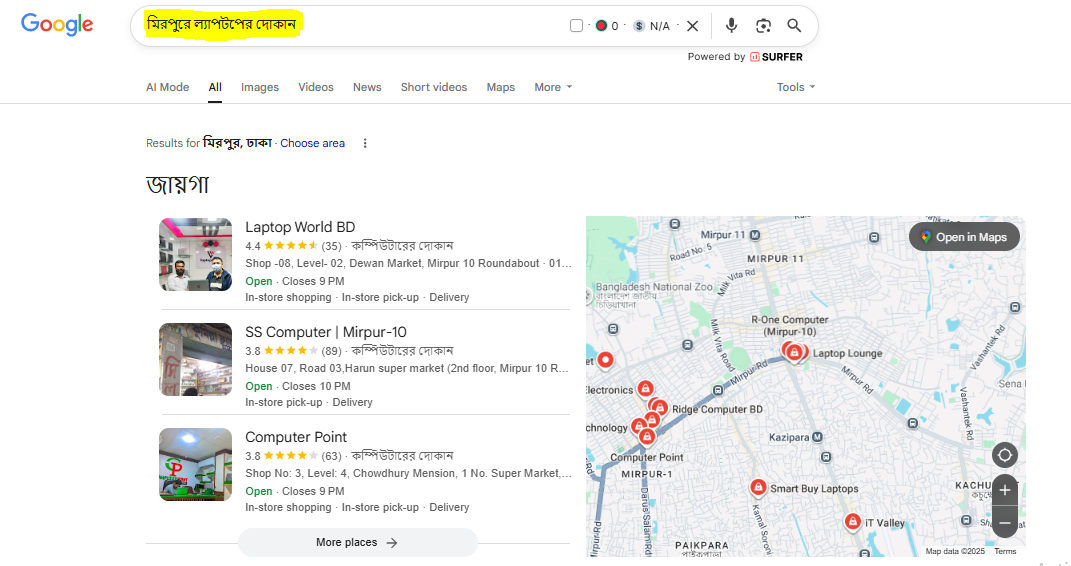
Task: Zoom in on the map
Action: (x=1005, y=490)
